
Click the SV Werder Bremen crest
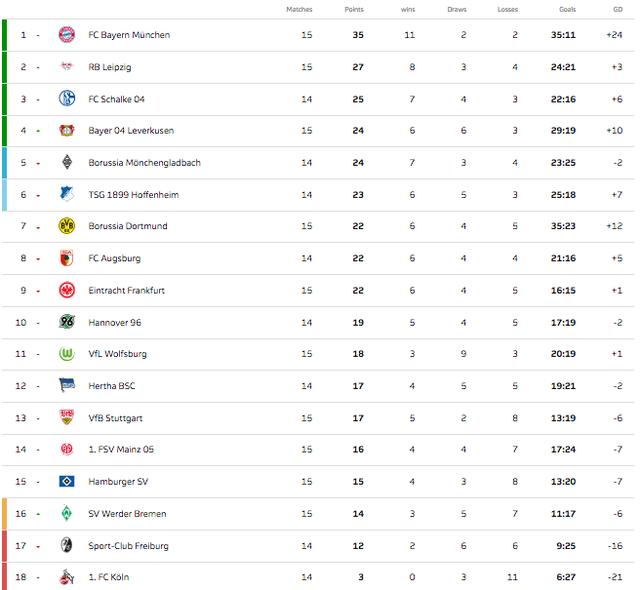pyautogui.click(x=67, y=513)
